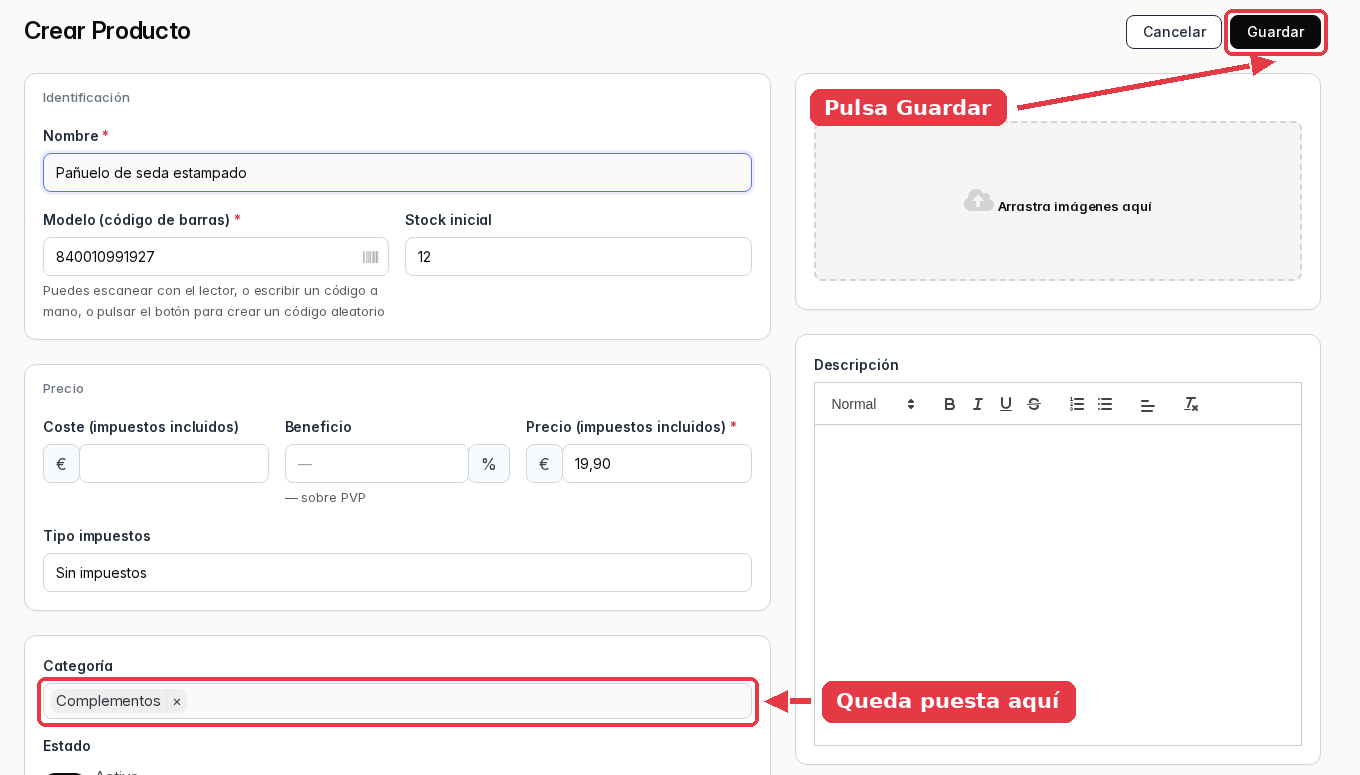This screenshot has width=1360, height=775.
Task: Open the Normal heading style dropdown
Action: click(873, 404)
